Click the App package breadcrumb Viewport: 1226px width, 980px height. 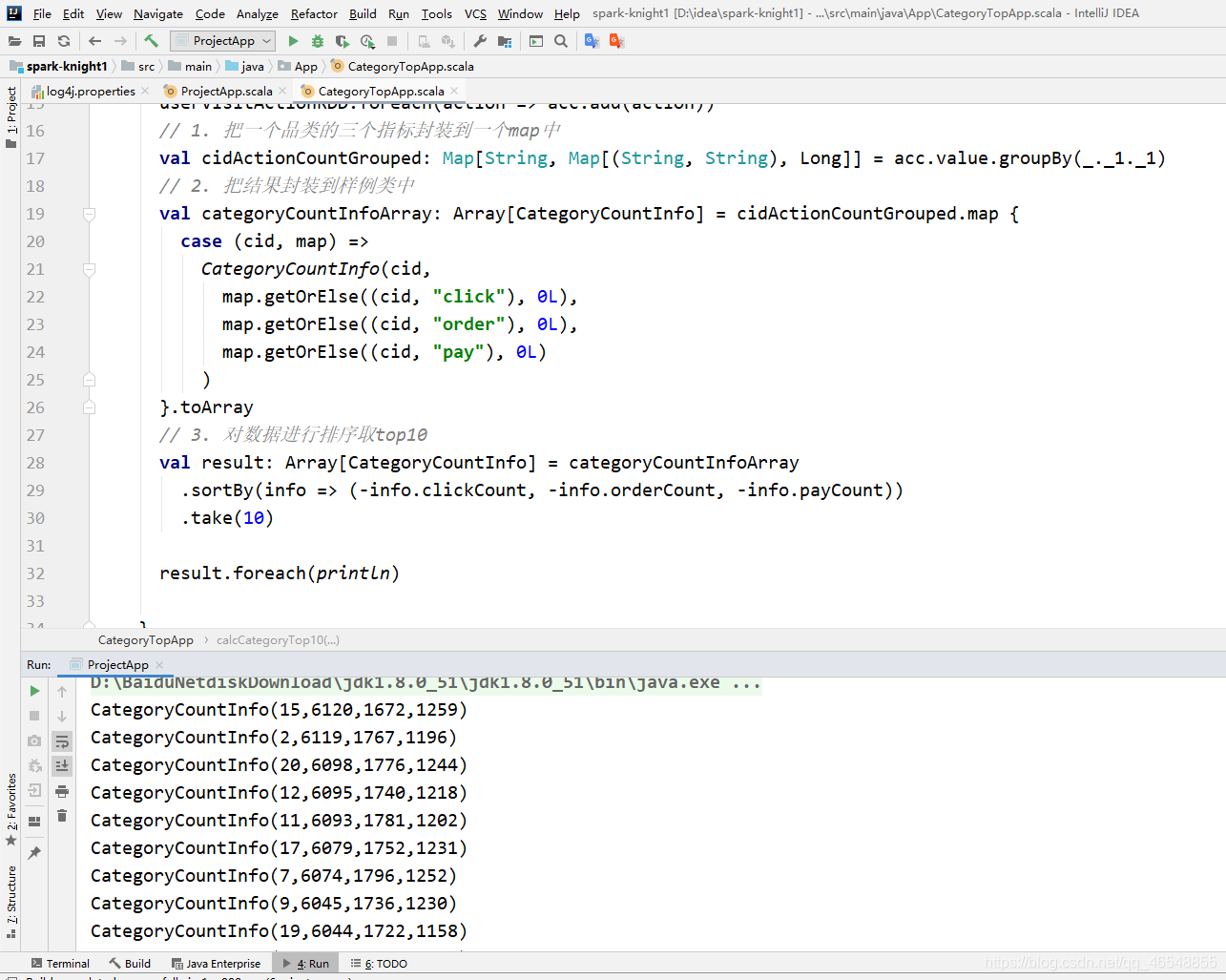[x=299, y=67]
